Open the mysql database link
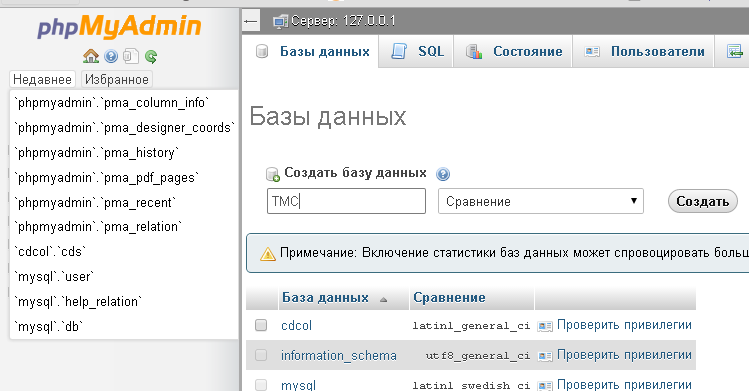The image size is (749, 391). click(x=298, y=385)
